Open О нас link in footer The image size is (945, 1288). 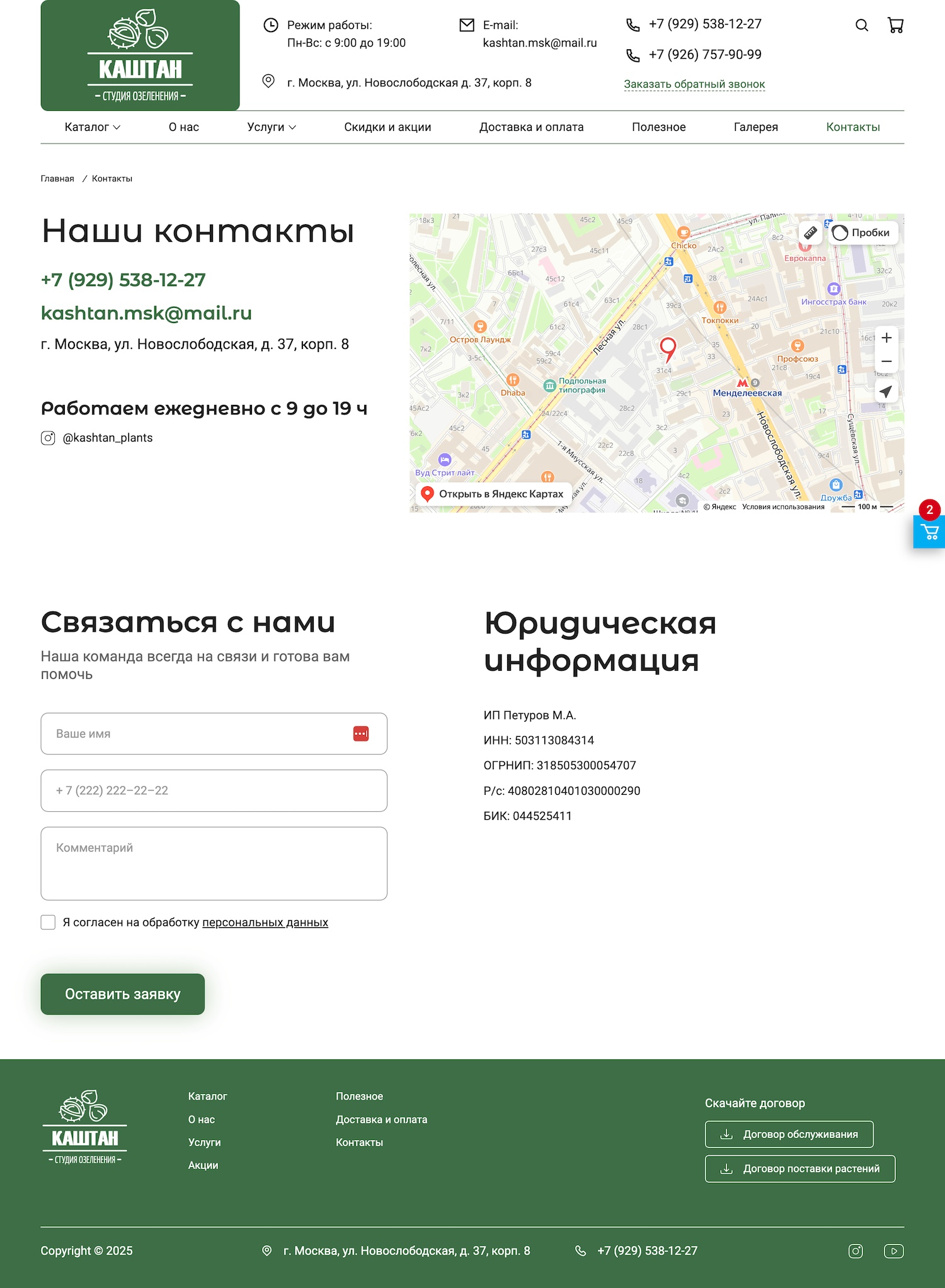202,1120
